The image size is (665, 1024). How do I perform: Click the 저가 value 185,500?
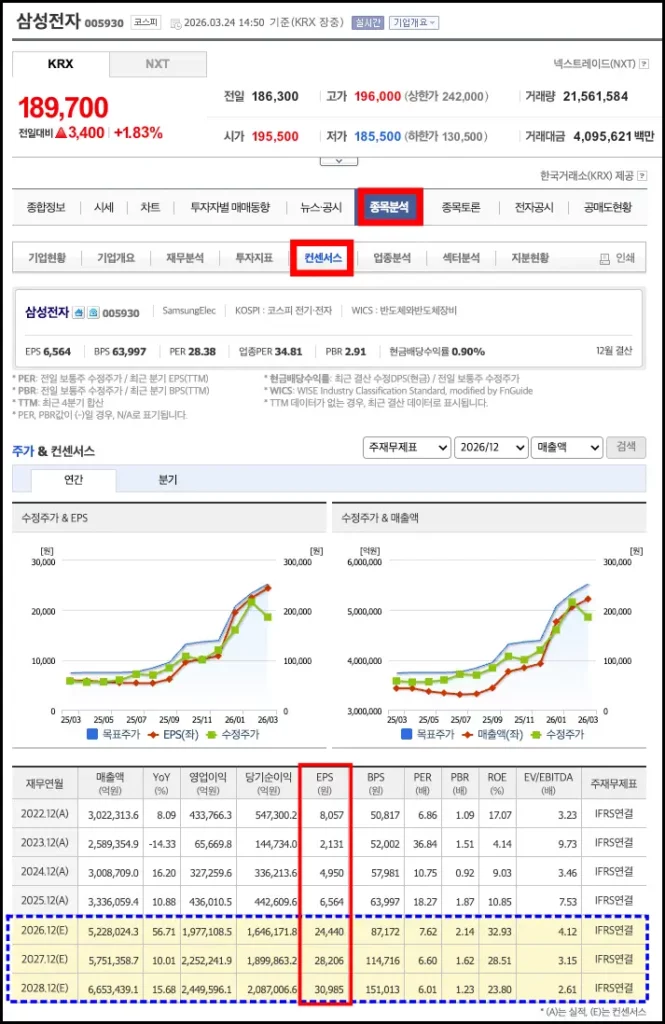[378, 136]
